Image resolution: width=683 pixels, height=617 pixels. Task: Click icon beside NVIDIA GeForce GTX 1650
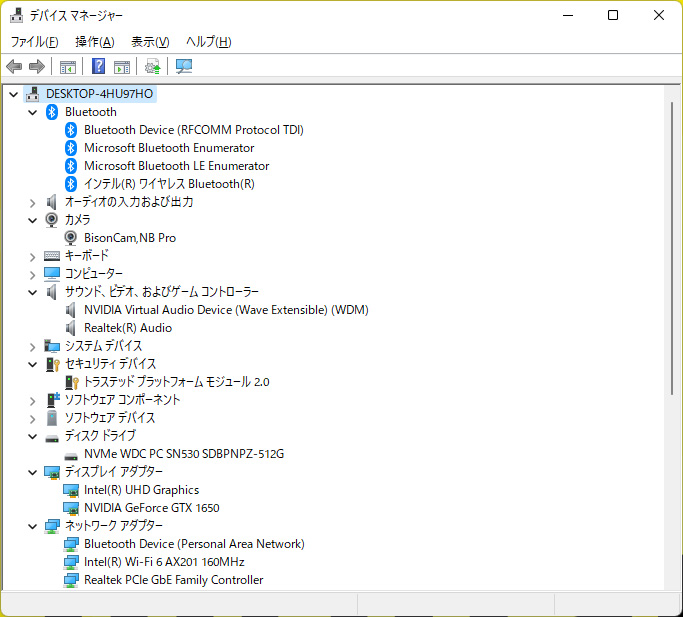pyautogui.click(x=71, y=508)
